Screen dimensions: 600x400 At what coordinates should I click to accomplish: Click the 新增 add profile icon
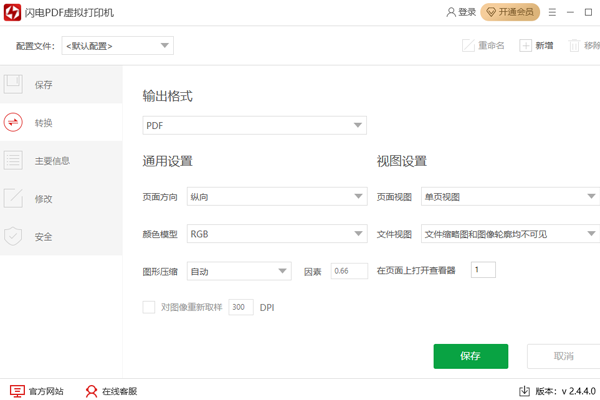(x=526, y=46)
